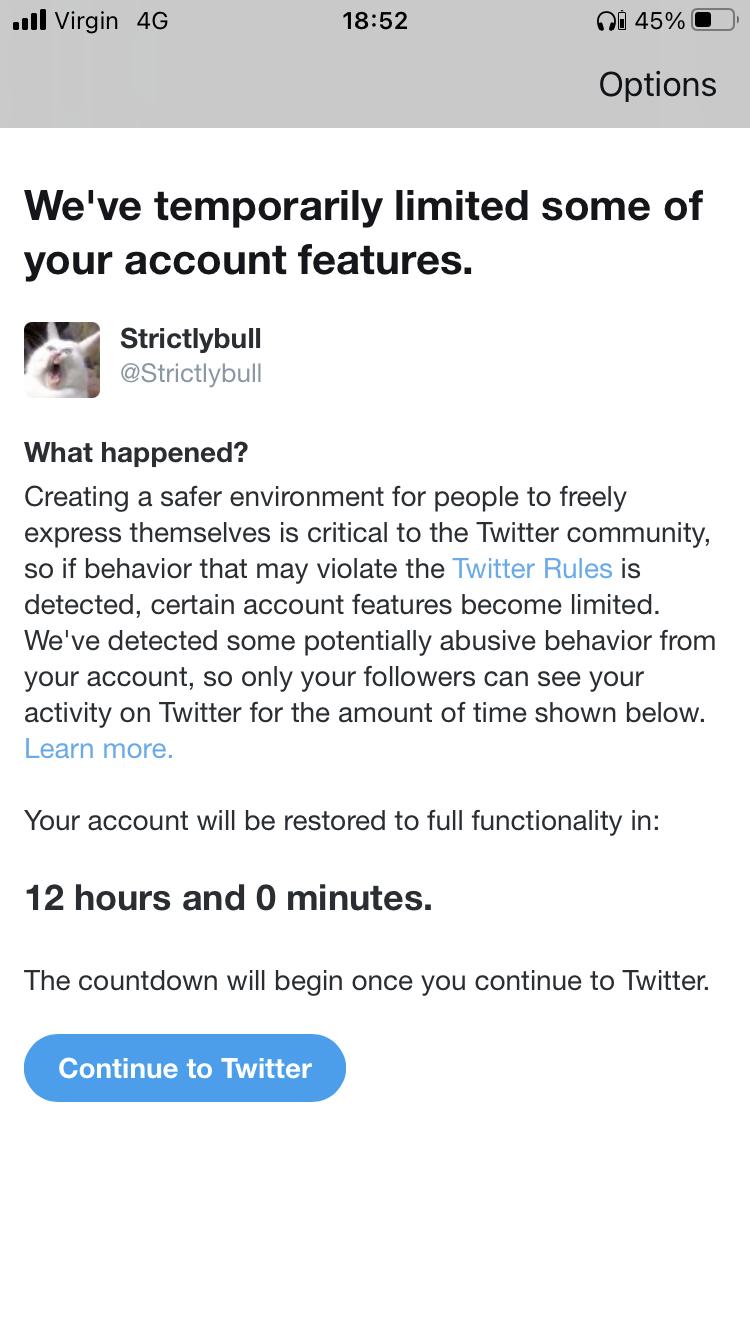The image size is (750, 1334).
Task: Tap the clock showing 18:52
Action: (x=376, y=20)
